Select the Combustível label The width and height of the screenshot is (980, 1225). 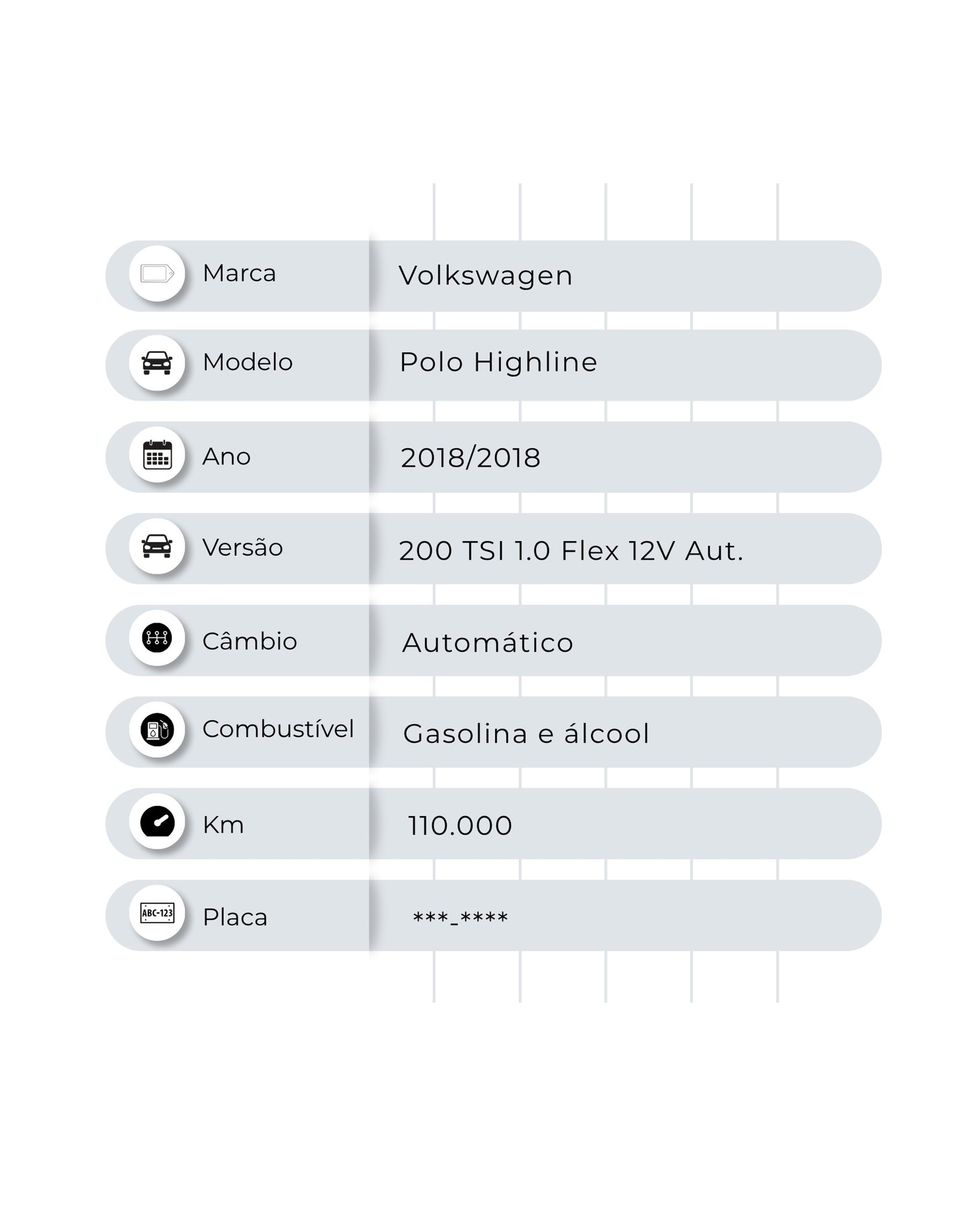click(x=278, y=729)
